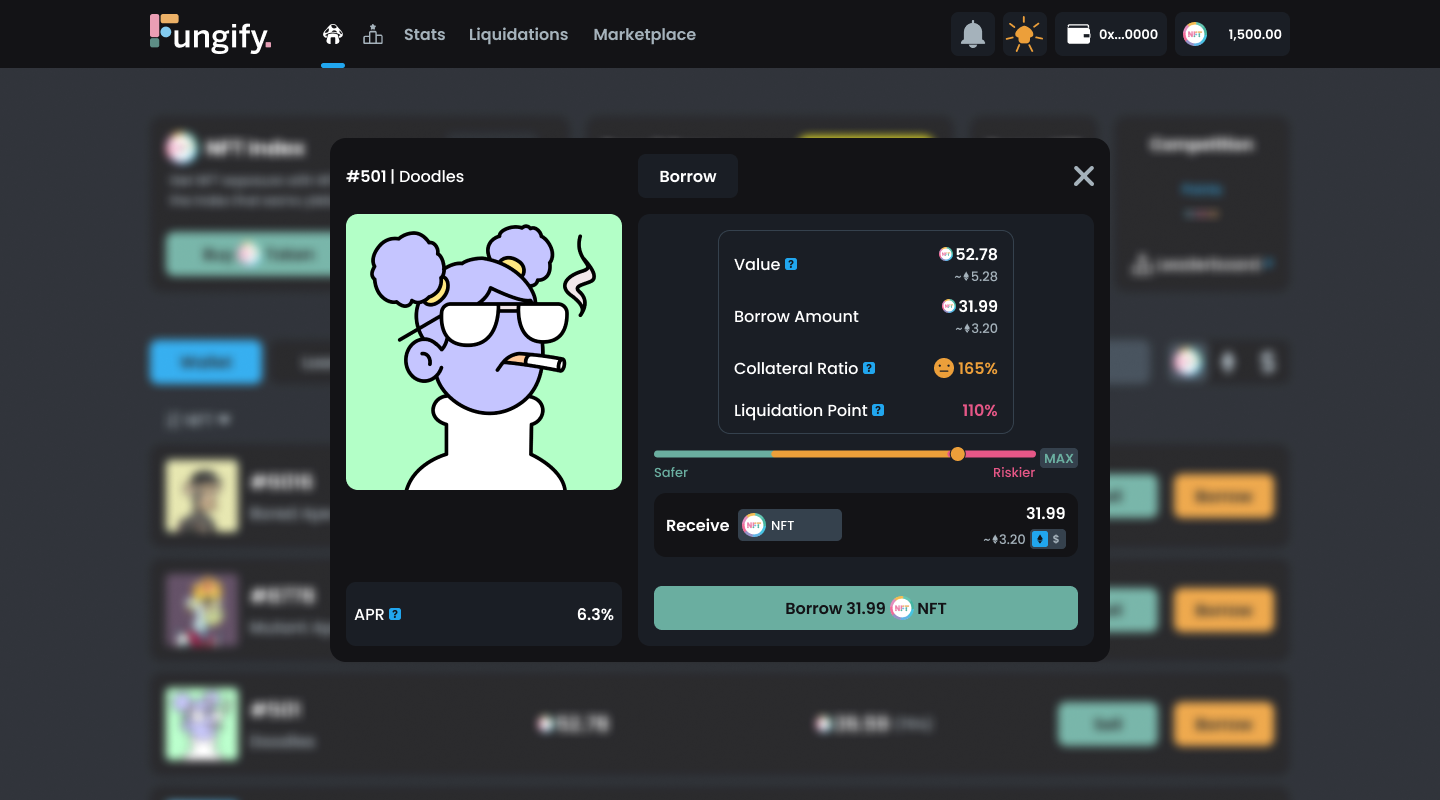The image size is (1440, 800).
Task: Click the collateral risk slider handle
Action: (957, 454)
